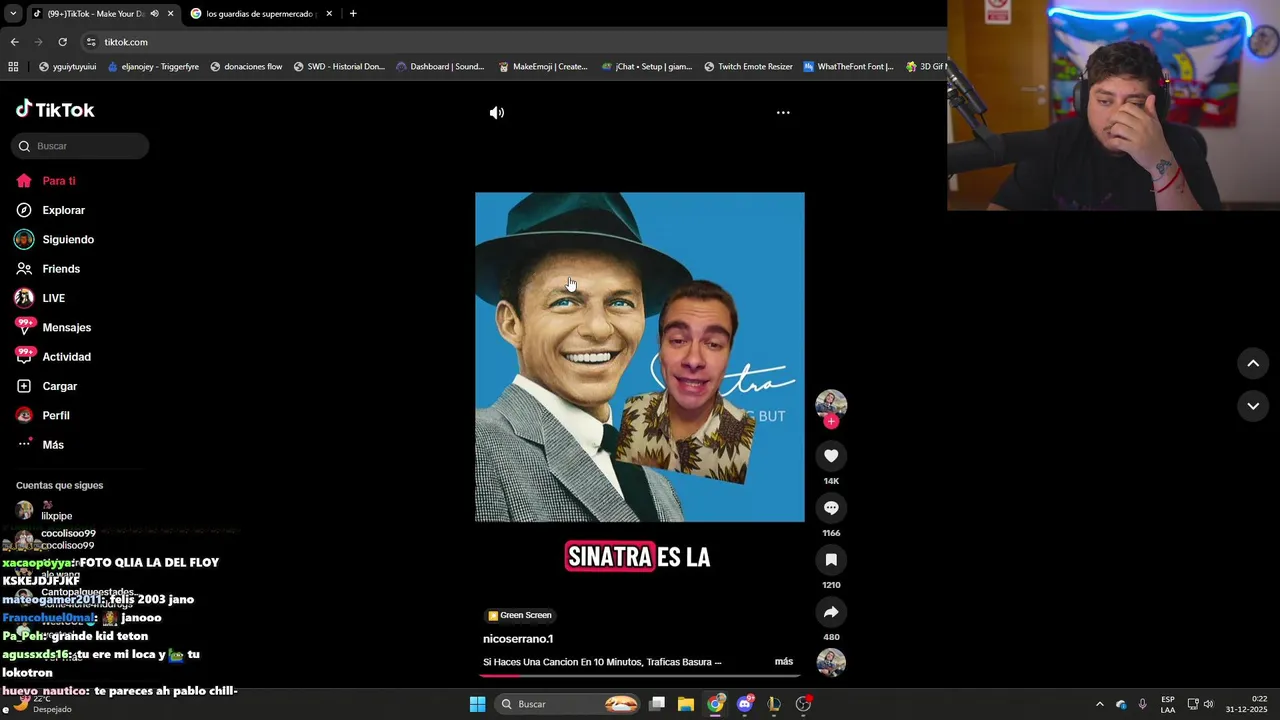This screenshot has width=1280, height=720.
Task: Open Mensajes inbox
Action: coord(66,328)
